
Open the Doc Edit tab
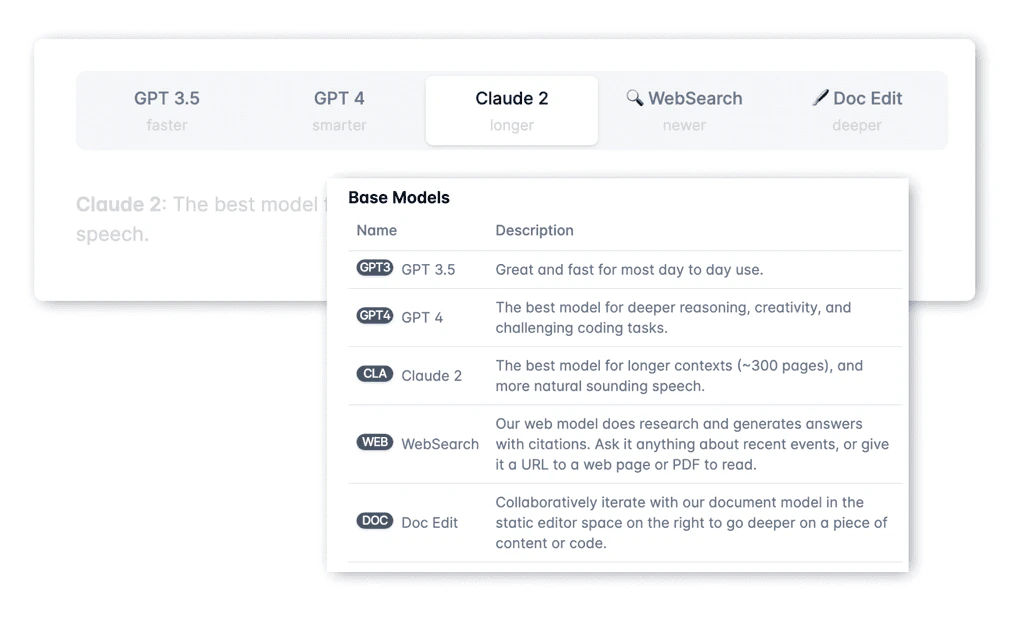856,108
